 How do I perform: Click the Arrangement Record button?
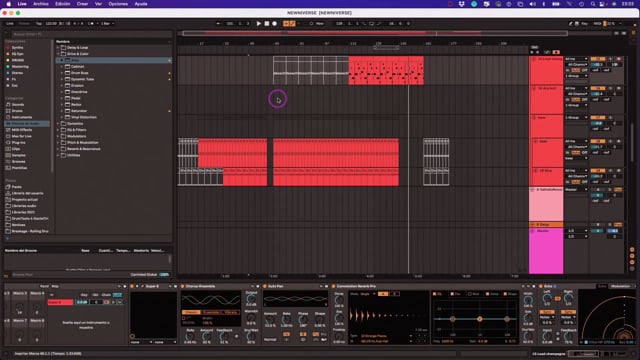[274, 24]
